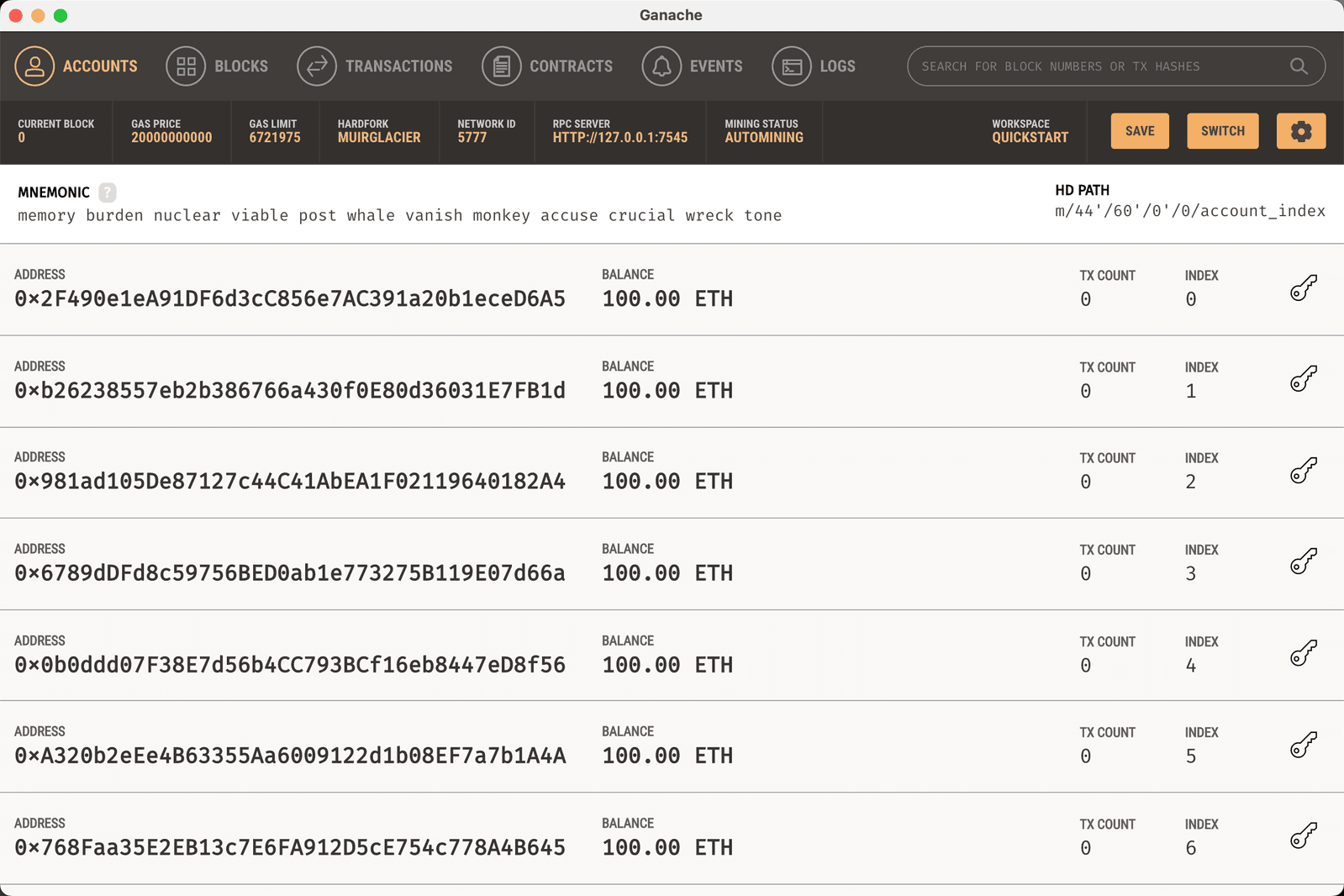This screenshot has height=896, width=1344.
Task: Click the QUICKSTART workspace name
Action: click(x=1030, y=138)
